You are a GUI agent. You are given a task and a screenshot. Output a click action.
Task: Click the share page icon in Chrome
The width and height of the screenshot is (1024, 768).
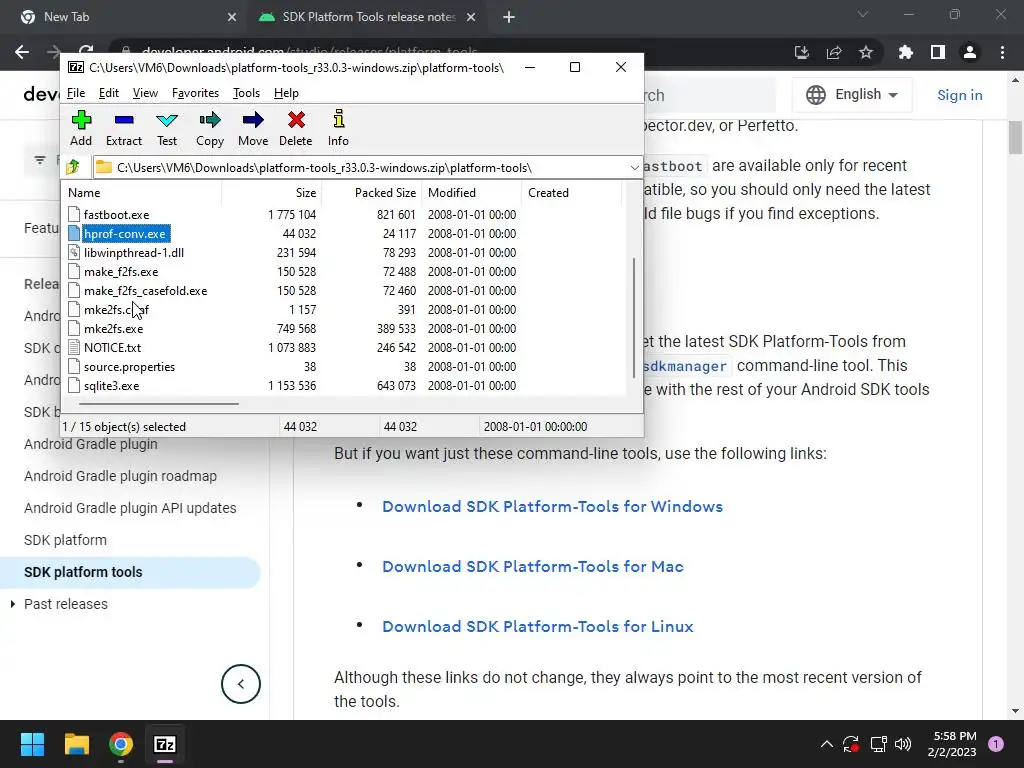pyautogui.click(x=834, y=52)
